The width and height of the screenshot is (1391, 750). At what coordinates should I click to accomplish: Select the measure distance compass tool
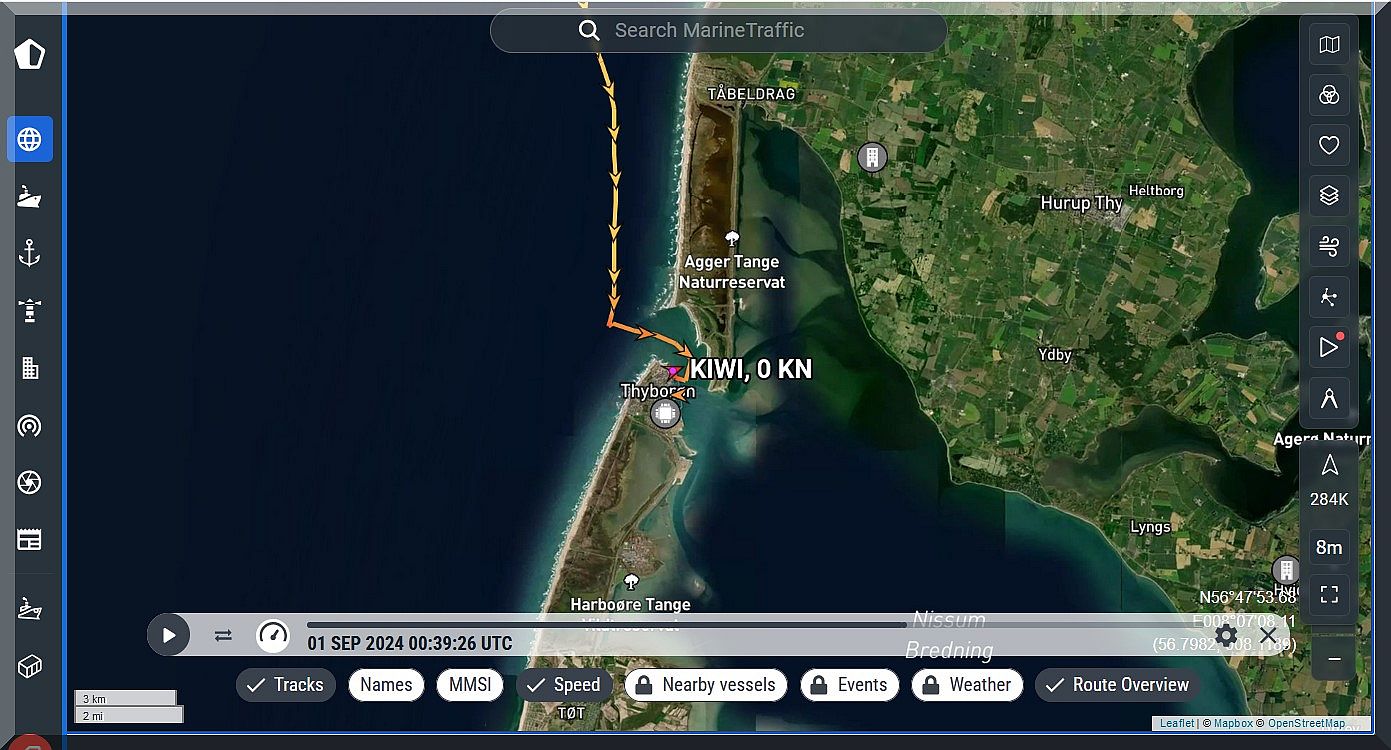point(1329,398)
